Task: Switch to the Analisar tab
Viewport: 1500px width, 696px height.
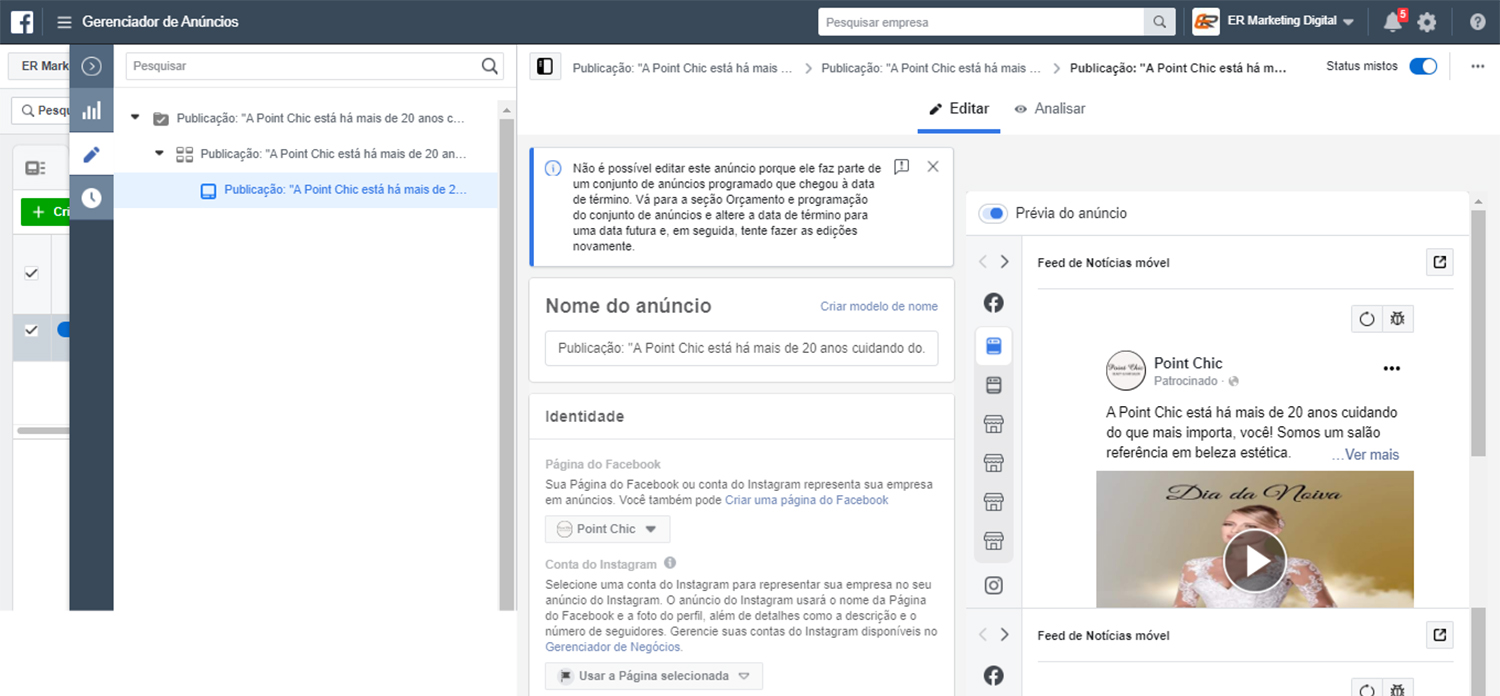Action: (1049, 109)
